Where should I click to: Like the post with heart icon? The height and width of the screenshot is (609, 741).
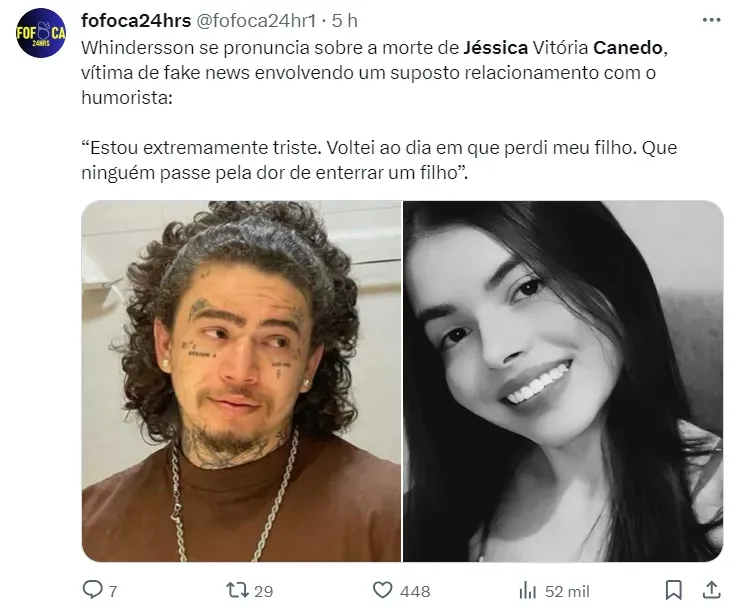382,590
